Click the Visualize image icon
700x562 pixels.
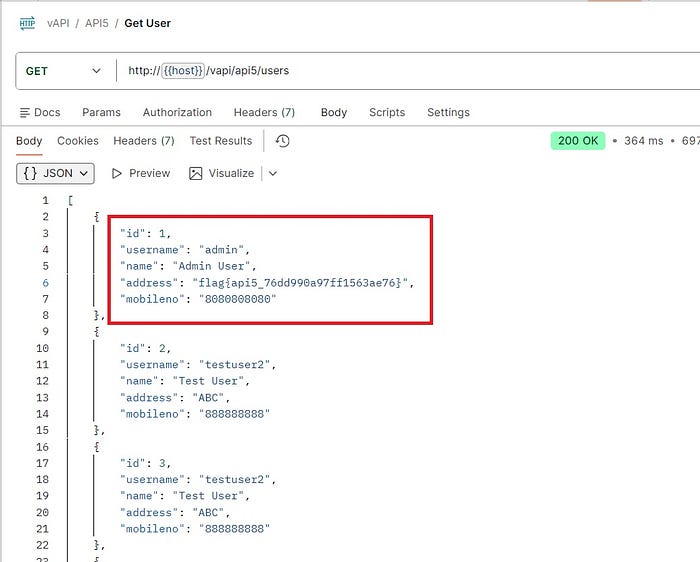pyautogui.click(x=196, y=173)
